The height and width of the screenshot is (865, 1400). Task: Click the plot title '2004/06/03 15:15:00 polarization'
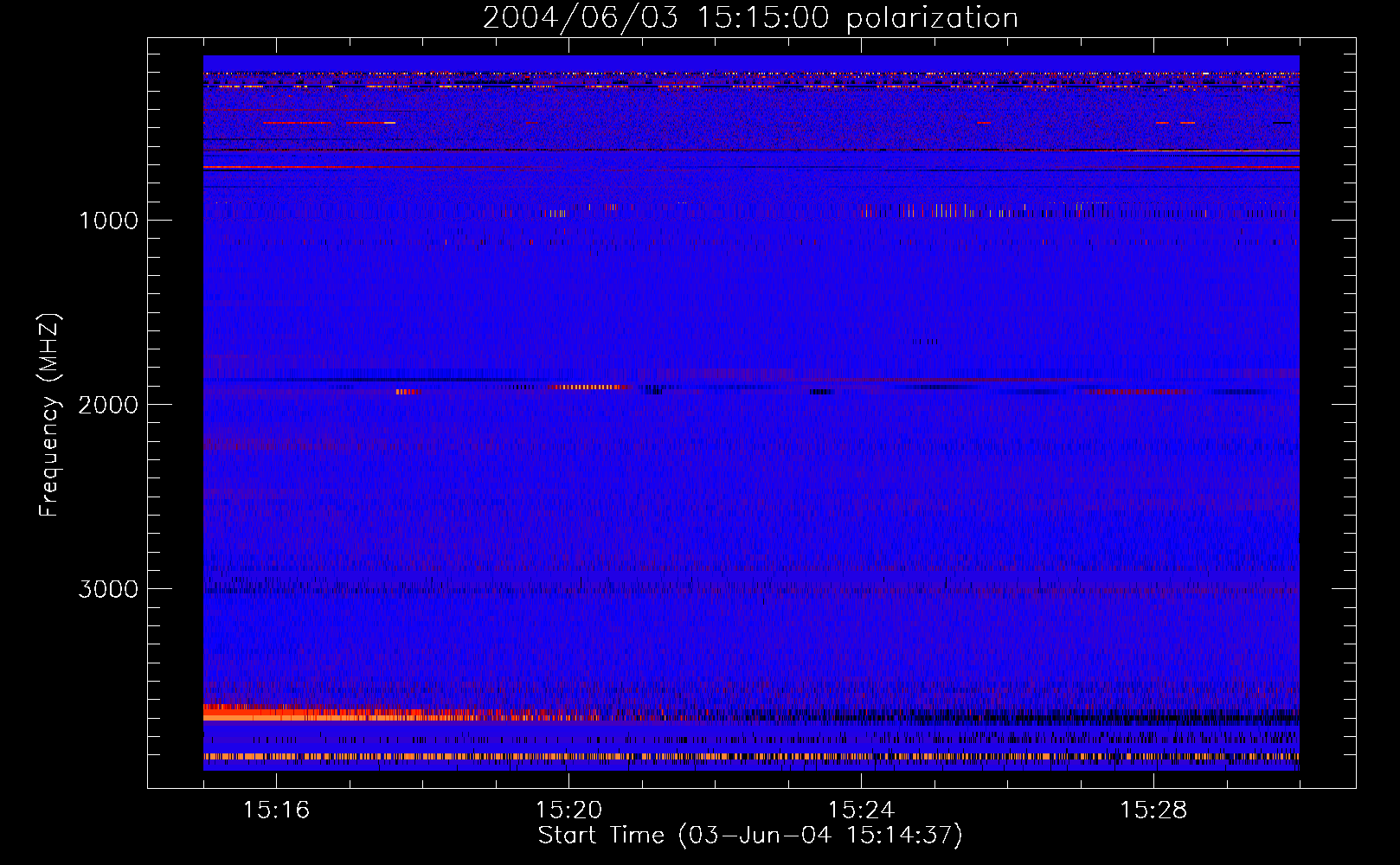[x=750, y=18]
